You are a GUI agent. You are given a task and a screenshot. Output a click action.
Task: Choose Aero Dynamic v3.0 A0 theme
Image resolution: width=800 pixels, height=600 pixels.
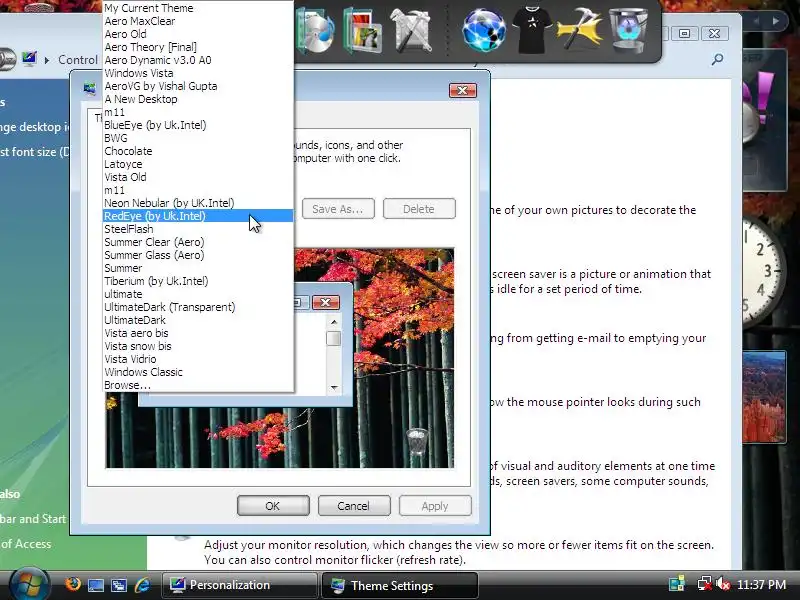198,60
